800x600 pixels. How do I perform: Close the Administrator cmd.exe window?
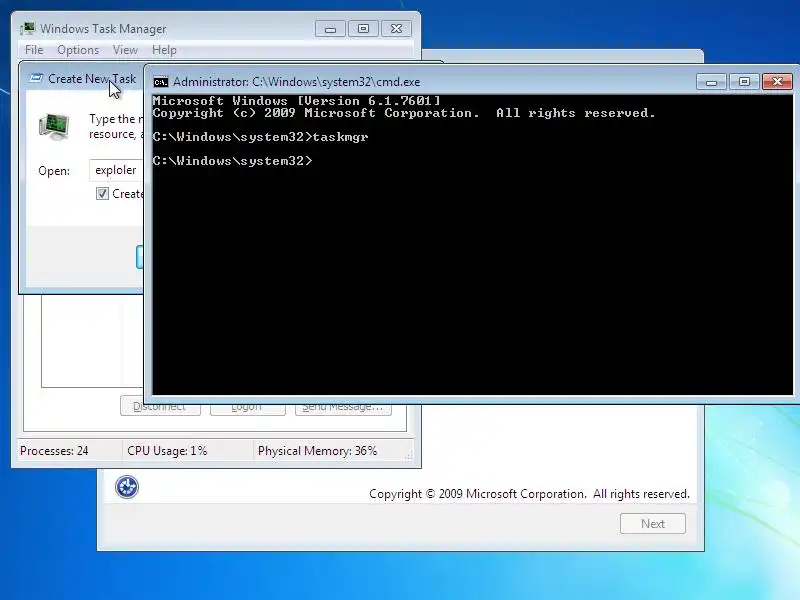tap(777, 82)
